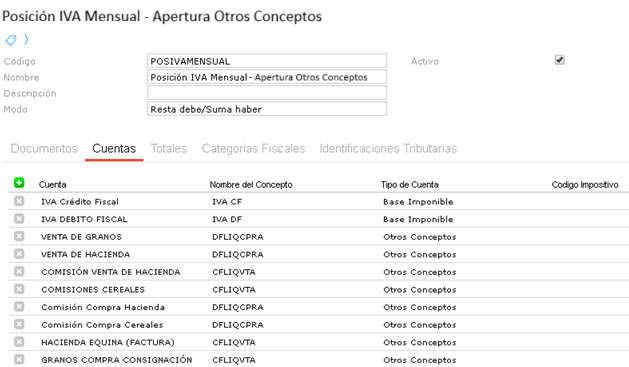Remove HACIENDA EQUINA (FACTURA) row
Screen dimensions: 629x367
click(x=19, y=342)
